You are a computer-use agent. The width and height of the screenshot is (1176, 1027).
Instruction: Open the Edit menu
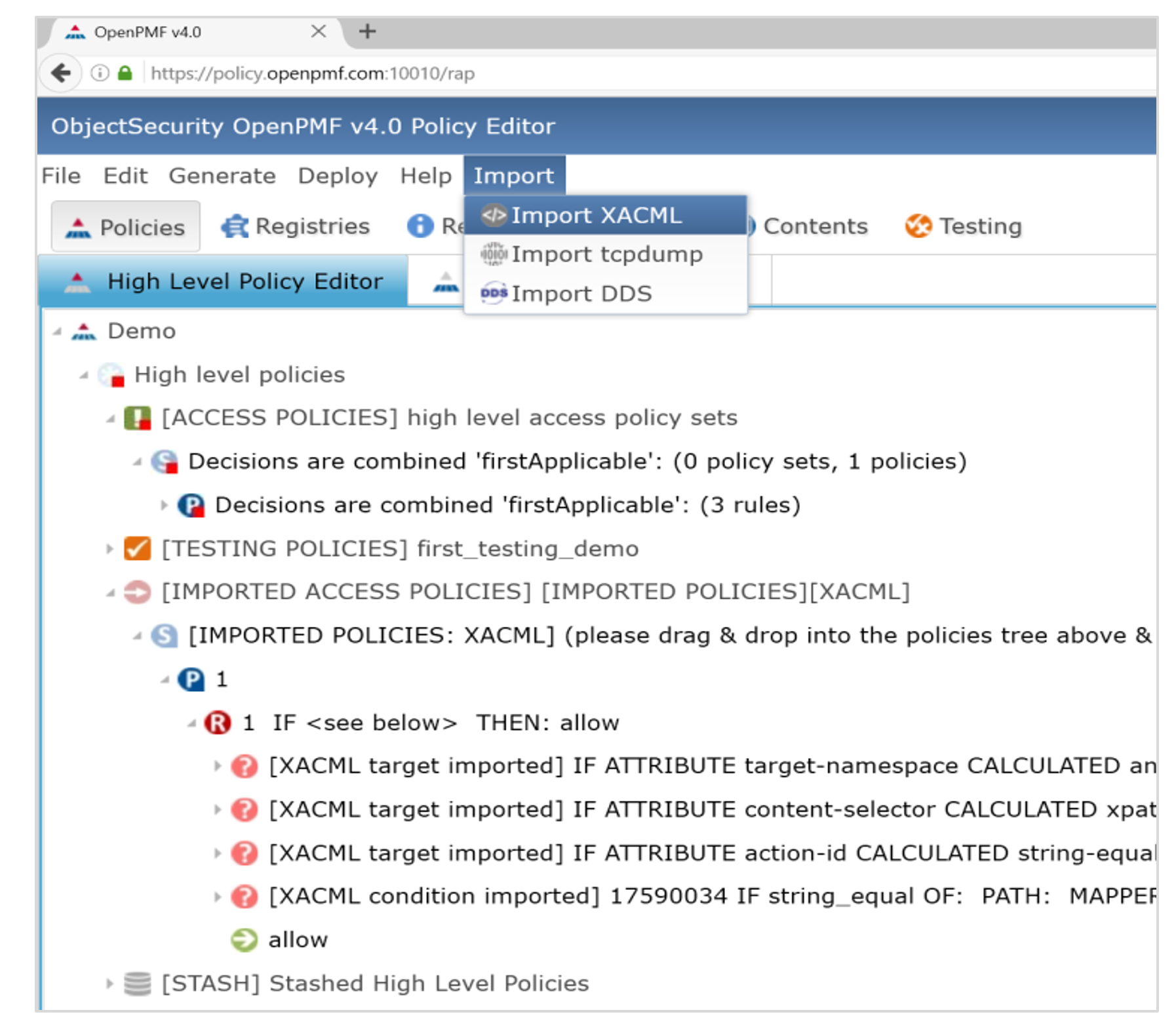125,176
